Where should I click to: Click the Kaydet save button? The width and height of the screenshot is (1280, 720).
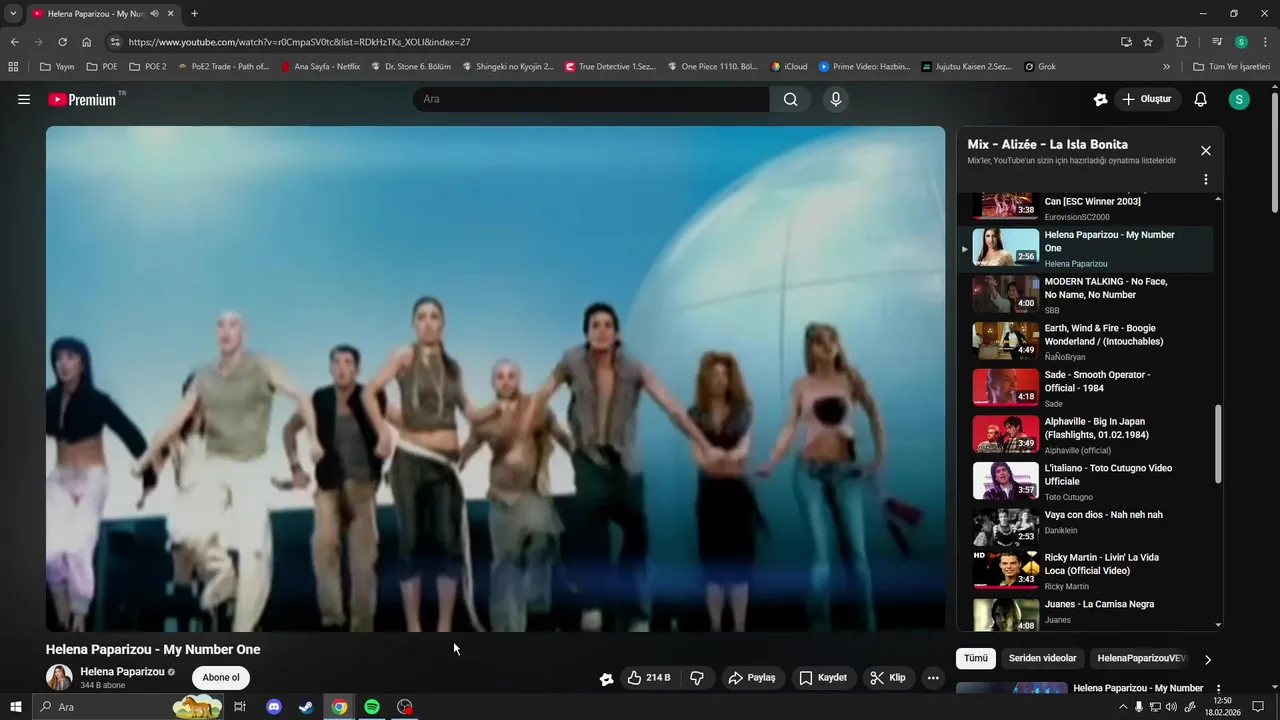click(x=823, y=678)
